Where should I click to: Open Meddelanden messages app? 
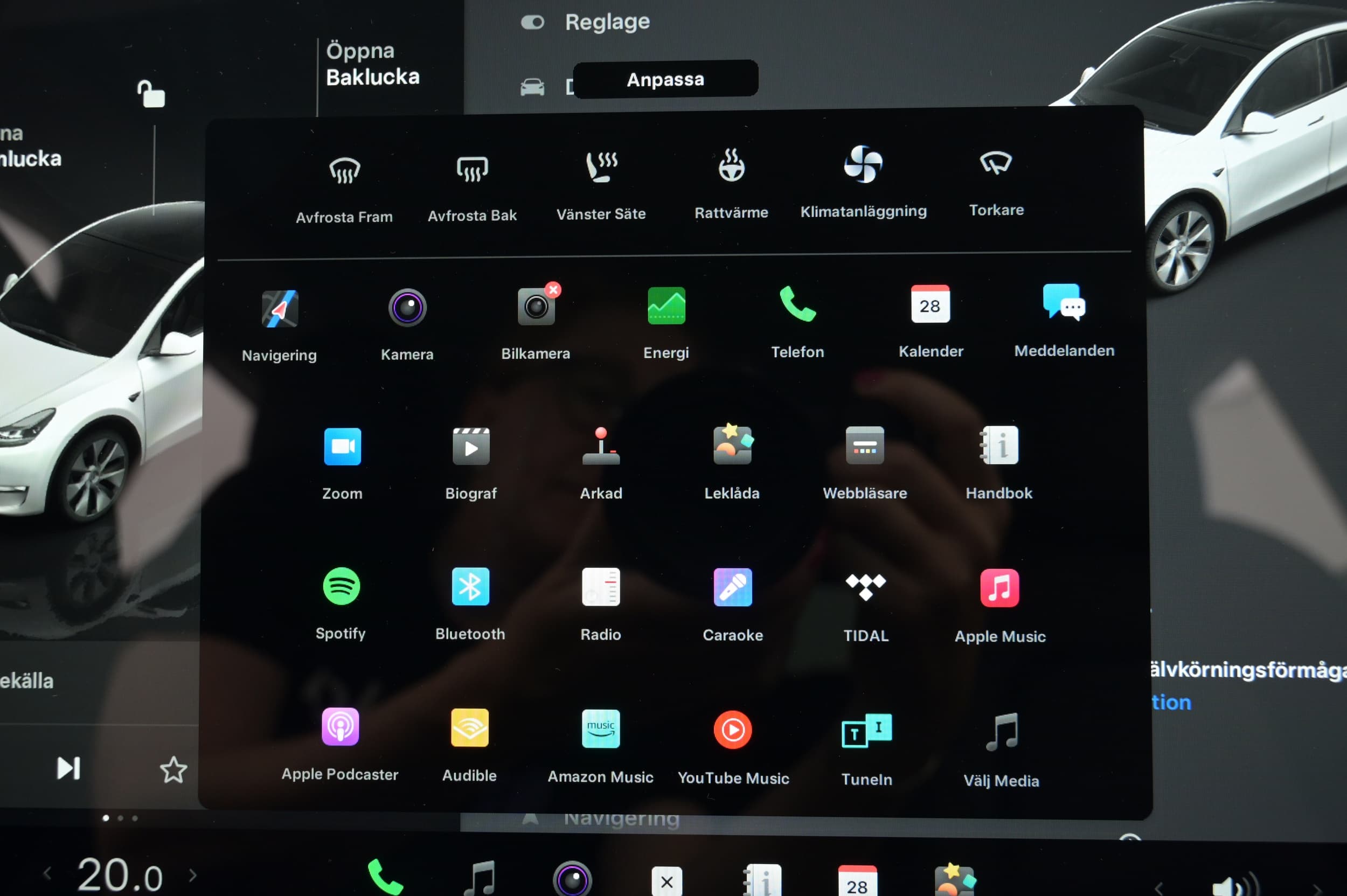(x=1064, y=321)
